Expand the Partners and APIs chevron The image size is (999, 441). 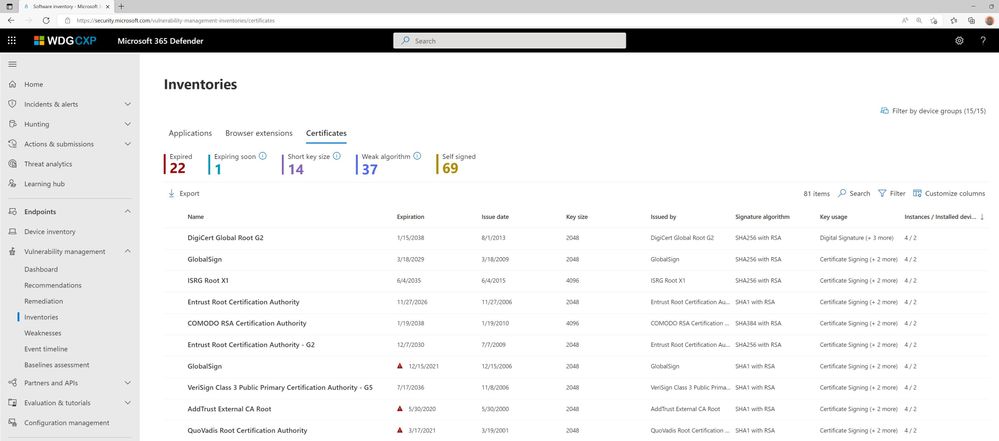tap(127, 382)
